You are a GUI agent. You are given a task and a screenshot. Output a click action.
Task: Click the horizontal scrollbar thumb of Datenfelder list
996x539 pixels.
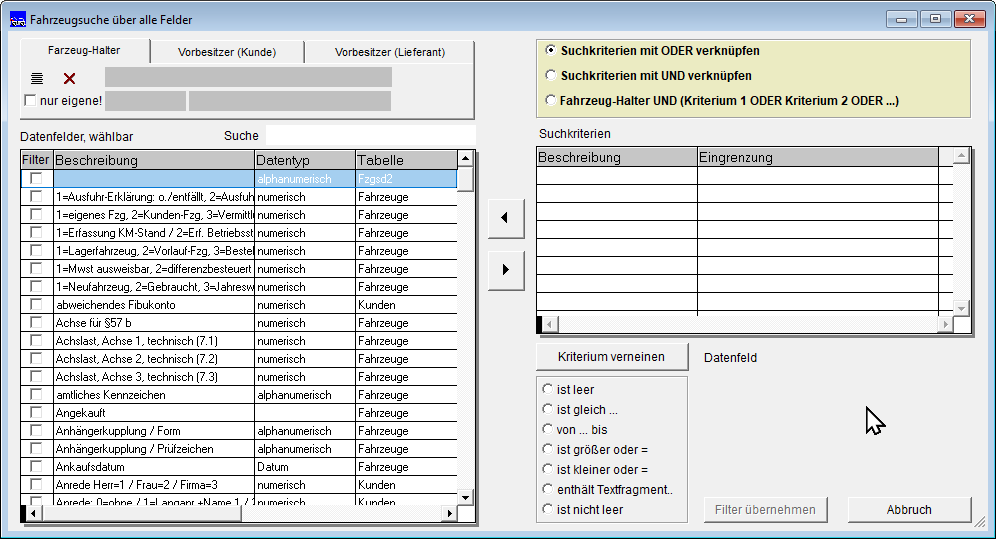[x=140, y=513]
